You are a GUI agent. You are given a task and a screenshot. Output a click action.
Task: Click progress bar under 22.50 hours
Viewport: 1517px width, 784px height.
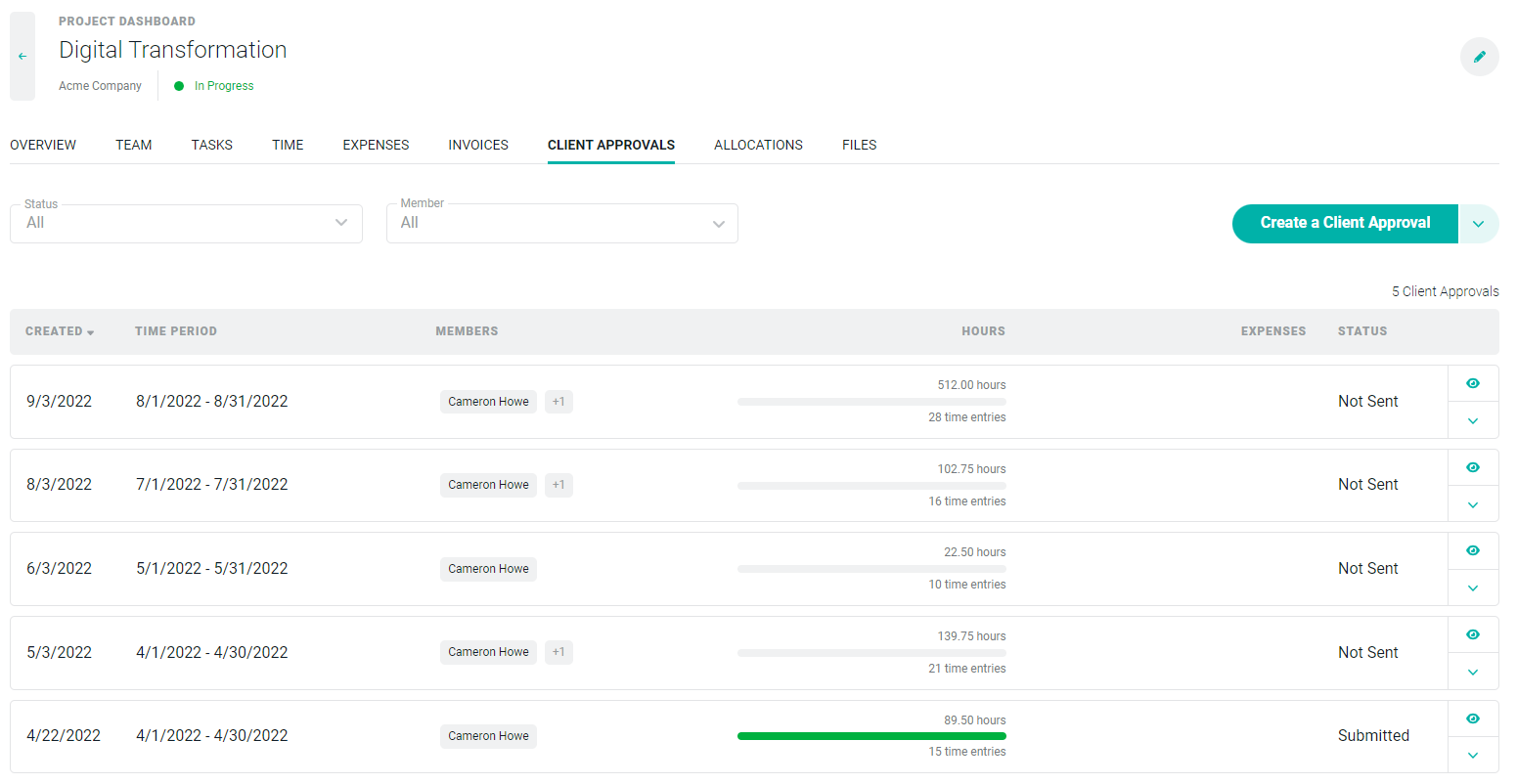coord(871,569)
